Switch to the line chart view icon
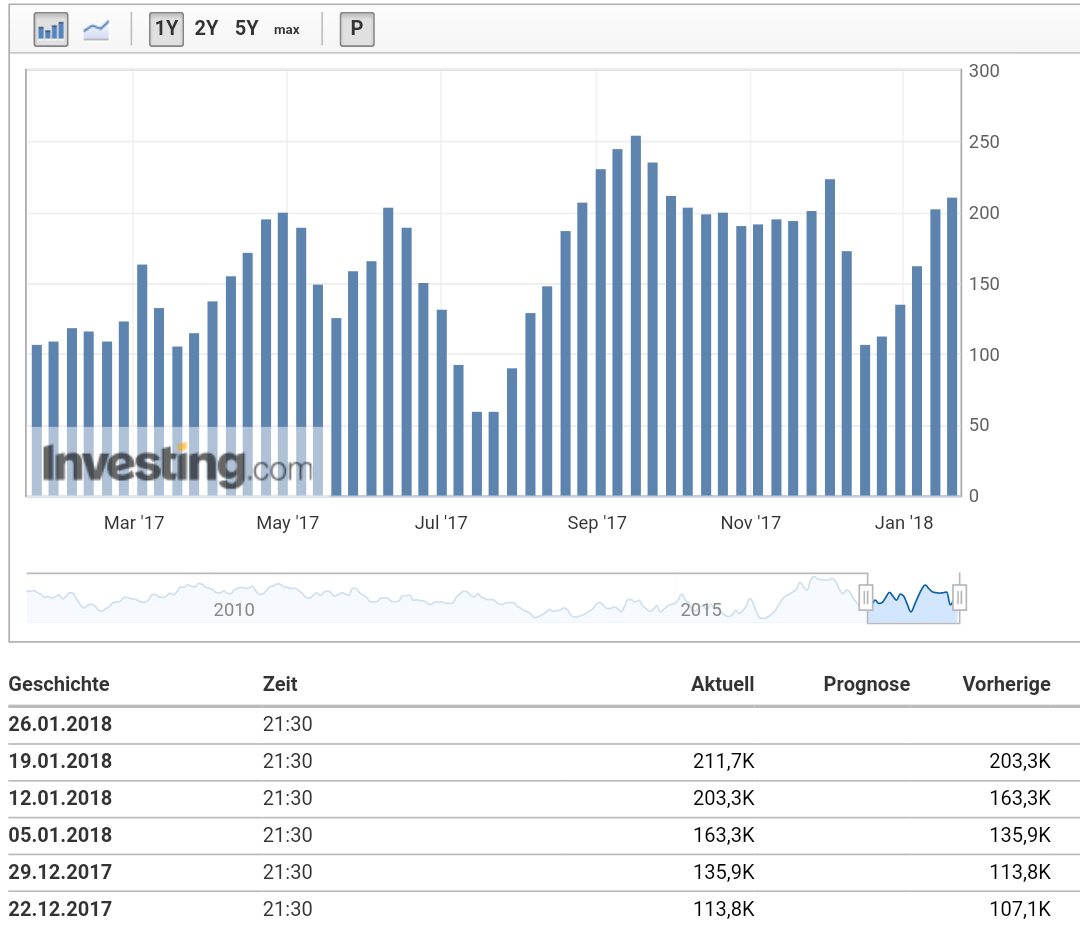 (x=96, y=30)
